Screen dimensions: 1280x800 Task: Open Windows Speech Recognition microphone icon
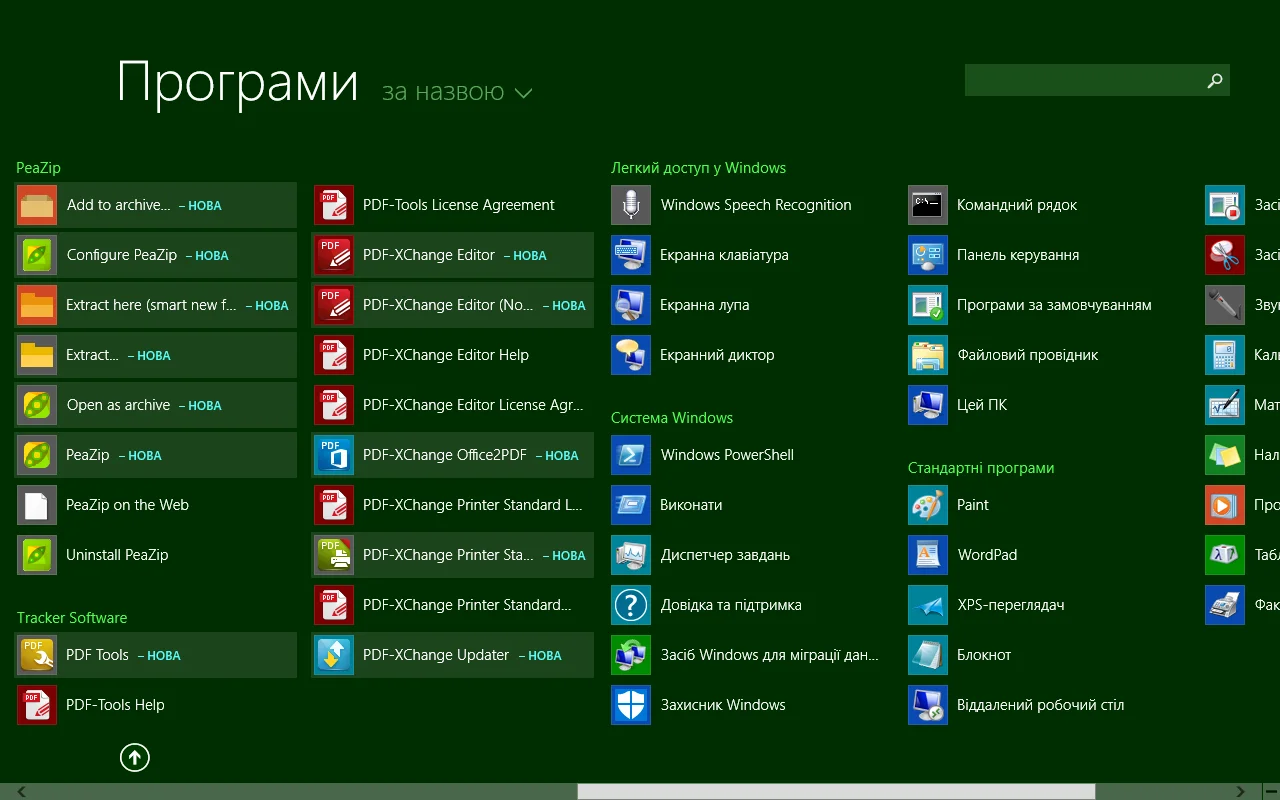coord(630,205)
